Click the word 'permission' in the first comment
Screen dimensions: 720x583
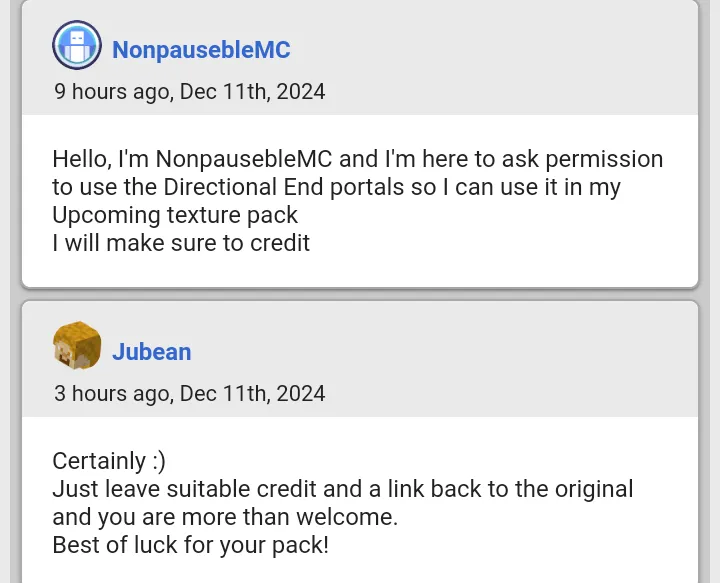point(604,159)
